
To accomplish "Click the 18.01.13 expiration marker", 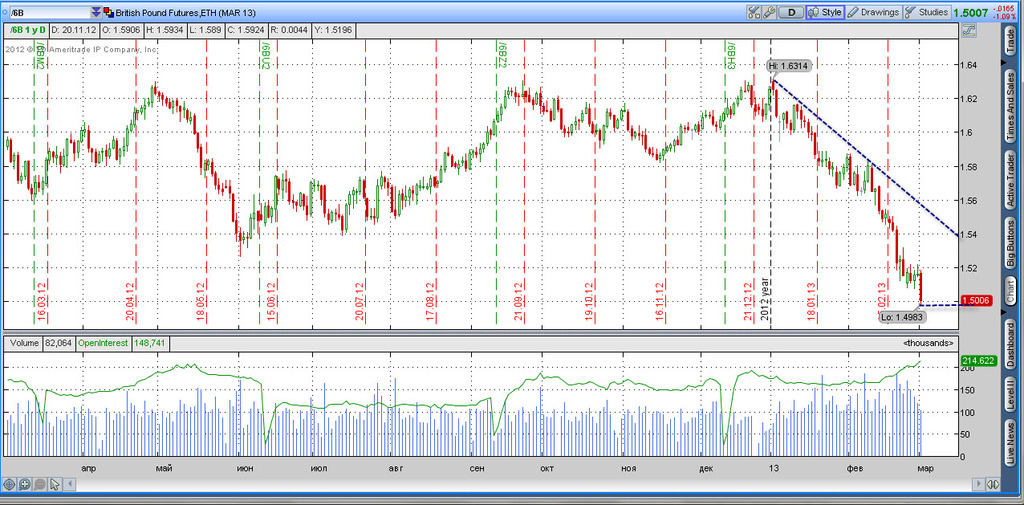I will (810, 301).
